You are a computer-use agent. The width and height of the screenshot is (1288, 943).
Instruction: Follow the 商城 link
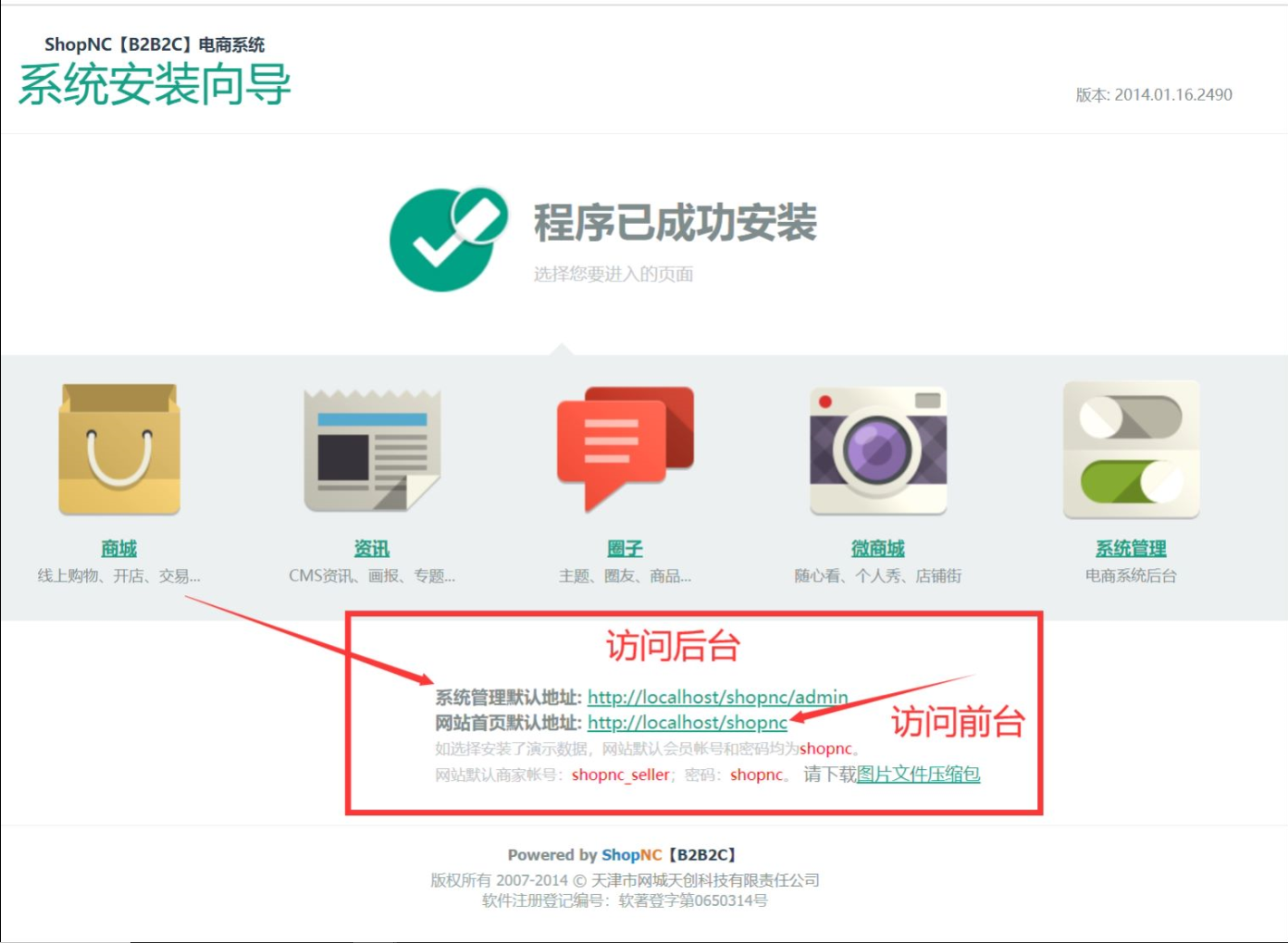click(119, 548)
